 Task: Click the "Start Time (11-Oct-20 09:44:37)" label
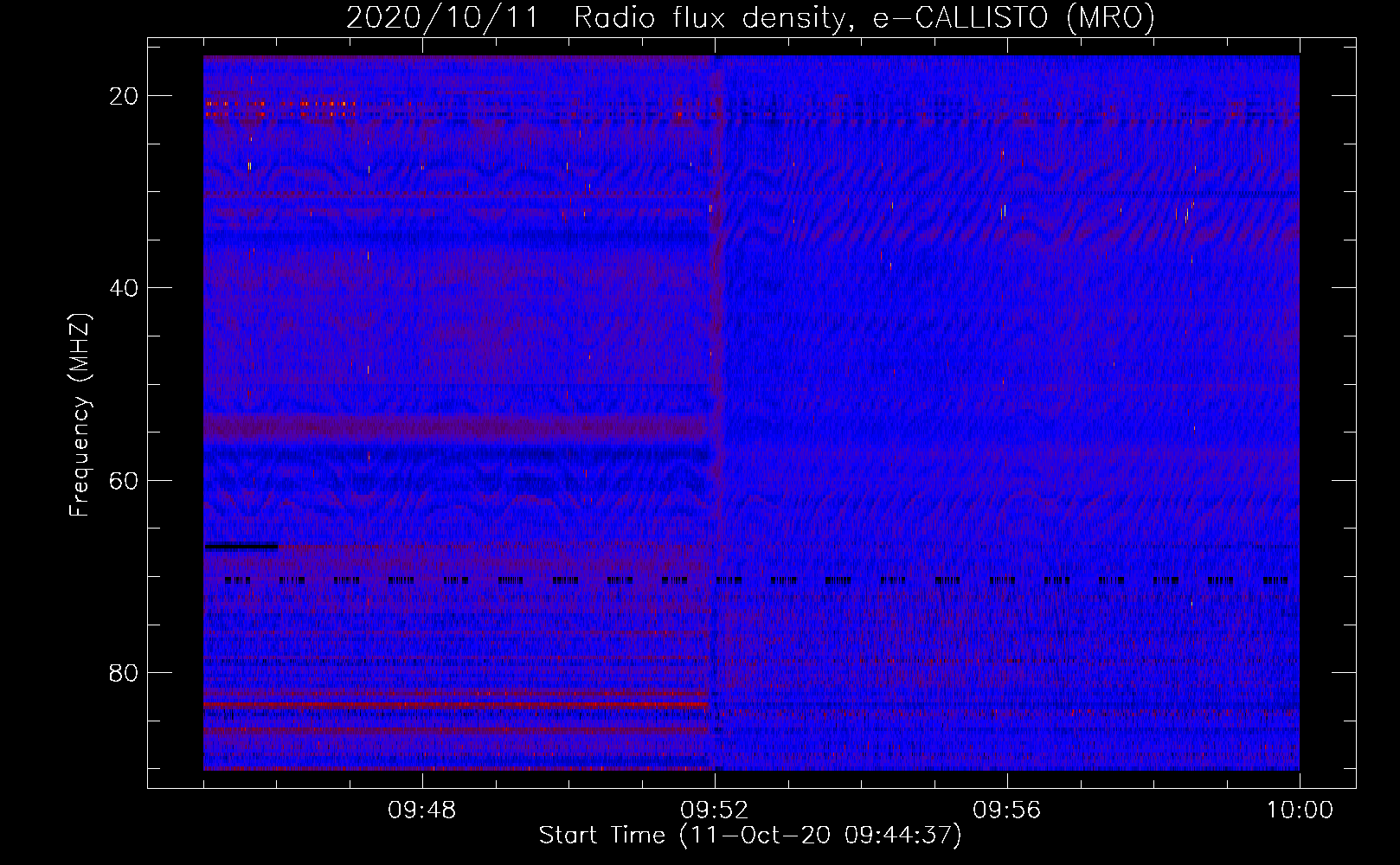tap(750, 836)
